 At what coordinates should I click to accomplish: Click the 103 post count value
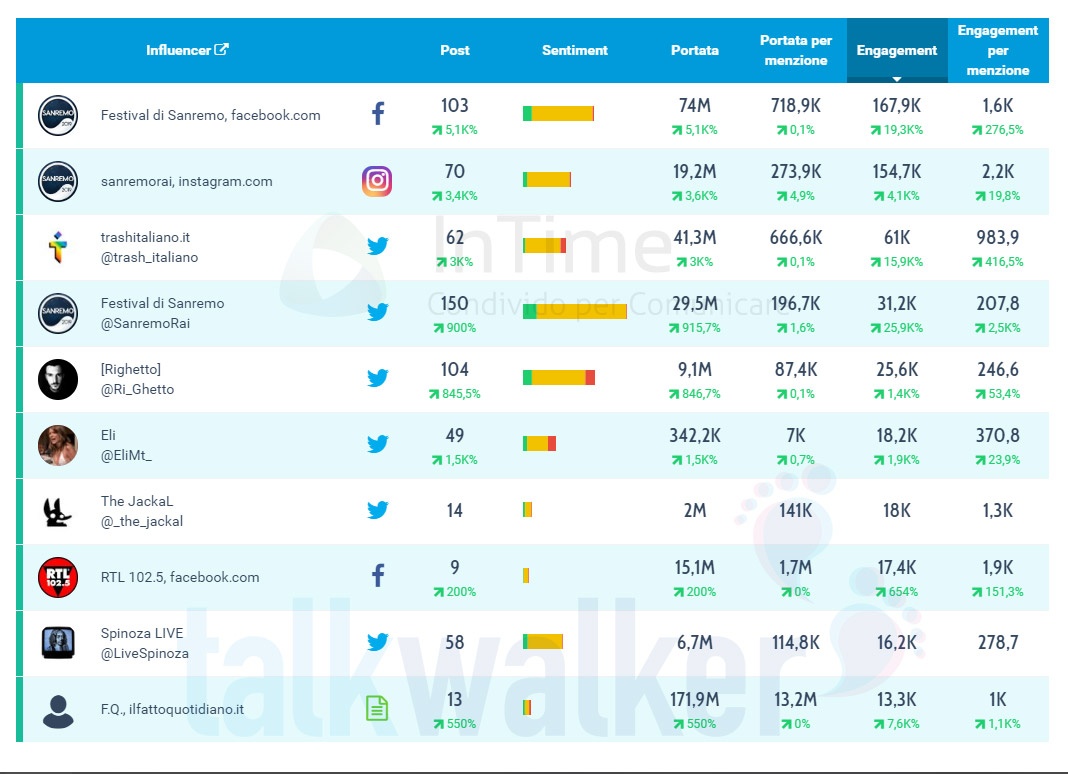(x=454, y=106)
